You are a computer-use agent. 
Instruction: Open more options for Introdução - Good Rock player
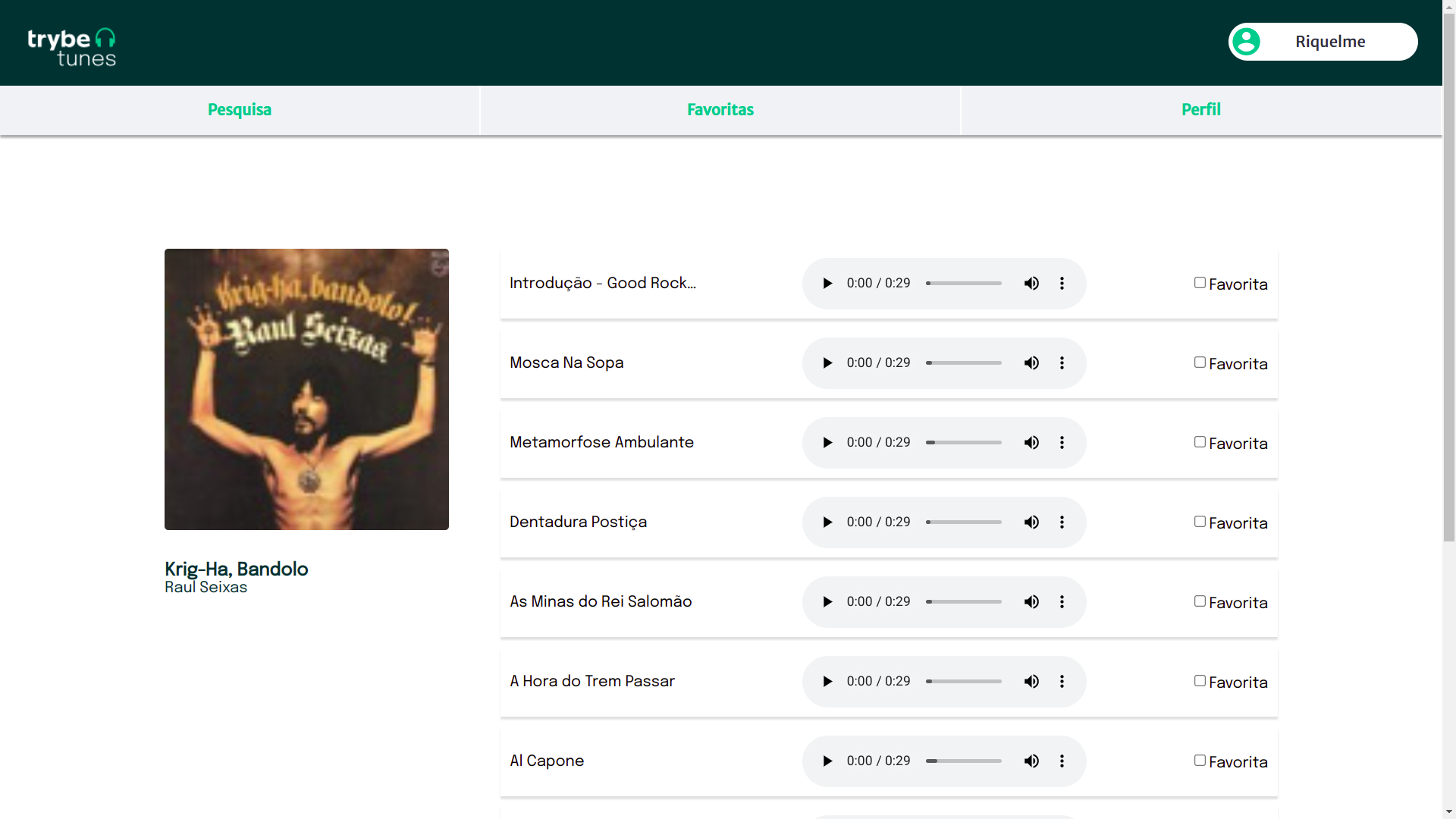1062,284
